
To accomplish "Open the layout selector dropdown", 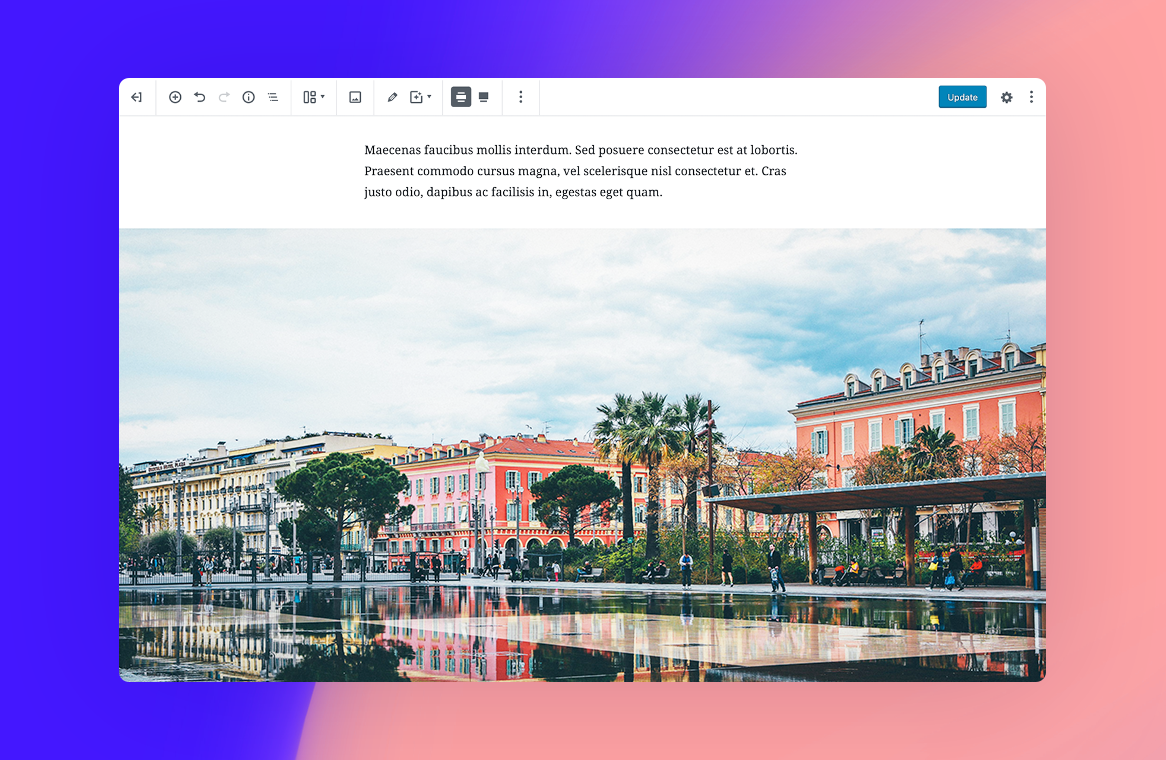I will (314, 97).
